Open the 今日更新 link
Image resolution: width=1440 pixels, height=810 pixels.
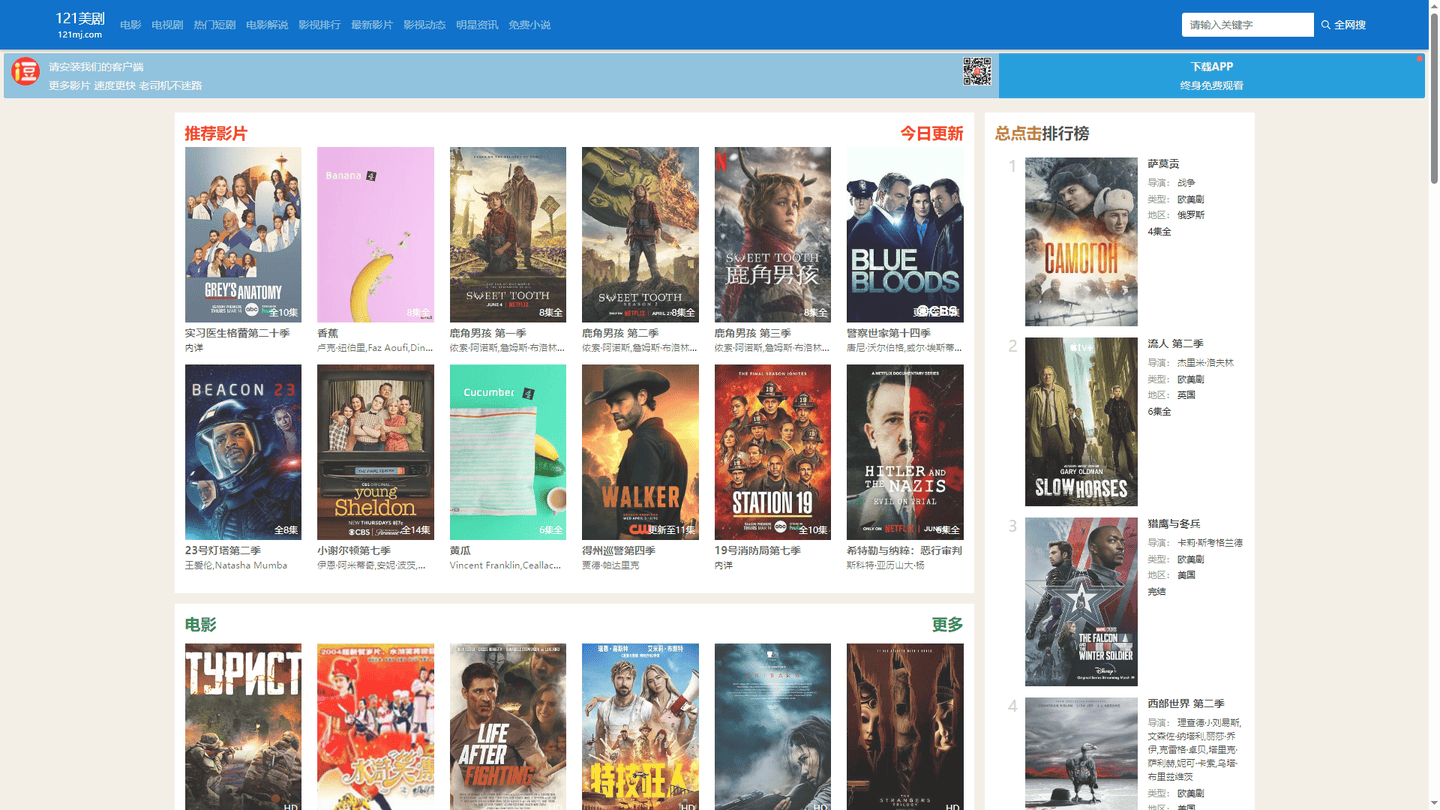[x=932, y=133]
